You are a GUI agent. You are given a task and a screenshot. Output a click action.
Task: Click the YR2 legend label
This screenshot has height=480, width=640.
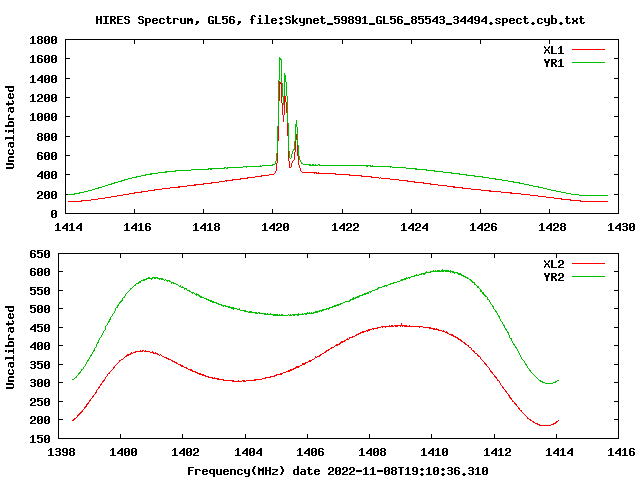(553, 277)
